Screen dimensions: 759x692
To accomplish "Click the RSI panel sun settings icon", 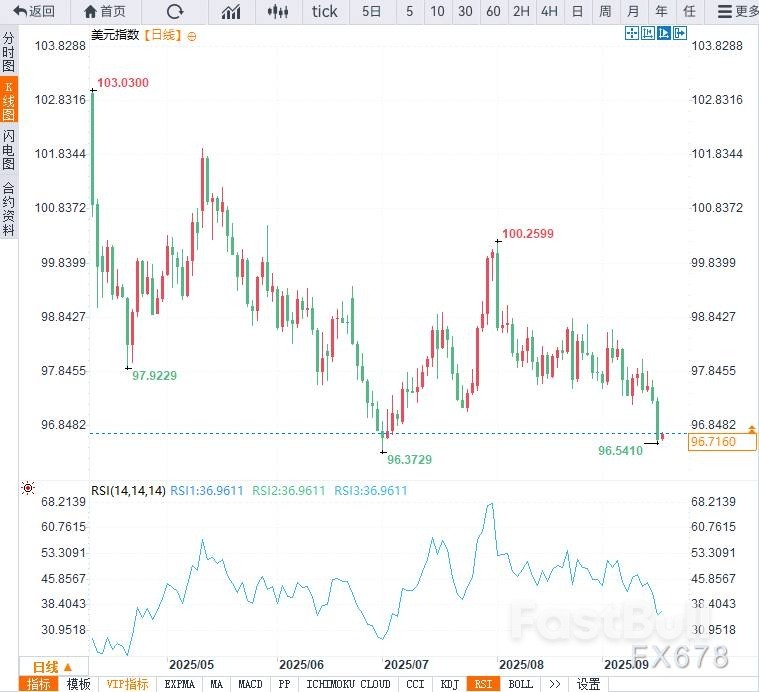I will [27, 489].
